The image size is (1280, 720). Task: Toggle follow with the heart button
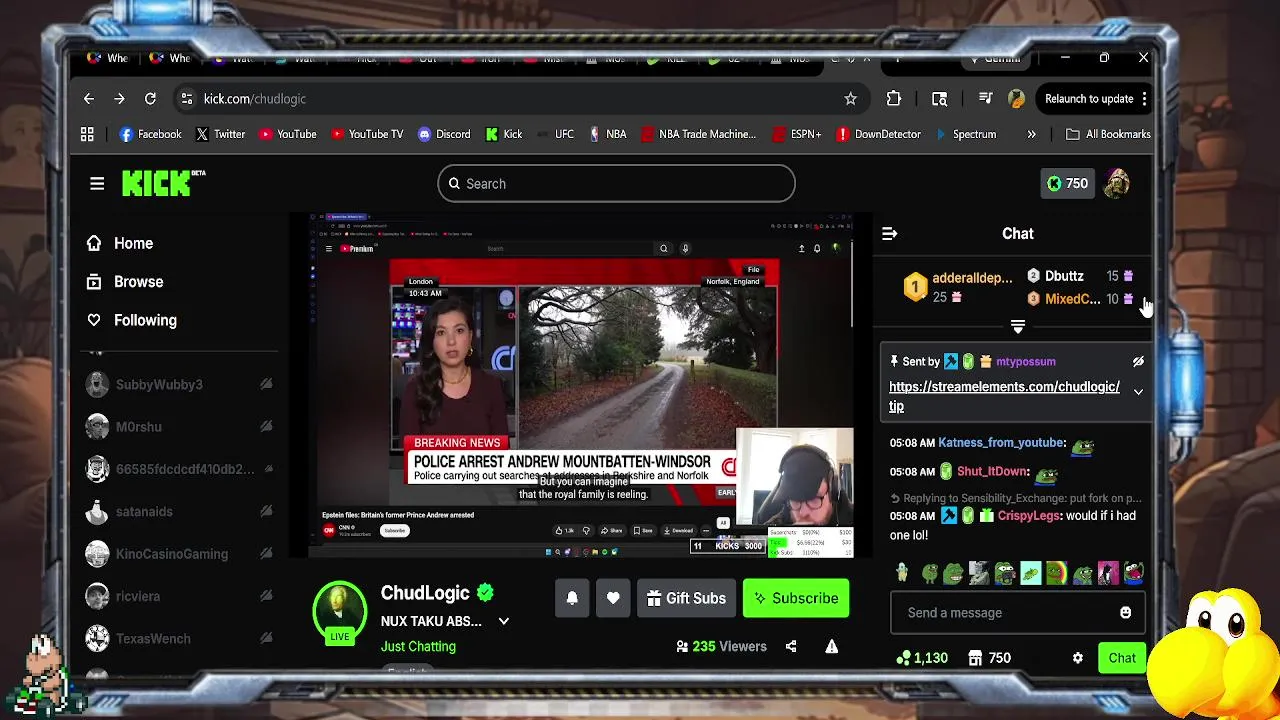613,598
